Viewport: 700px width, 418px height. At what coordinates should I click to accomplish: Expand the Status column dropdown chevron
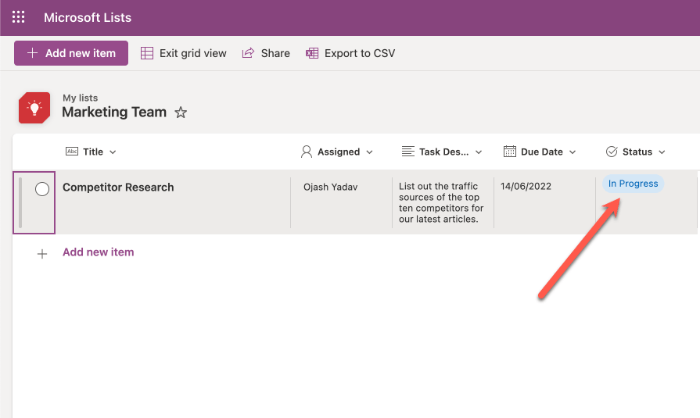[x=662, y=152]
